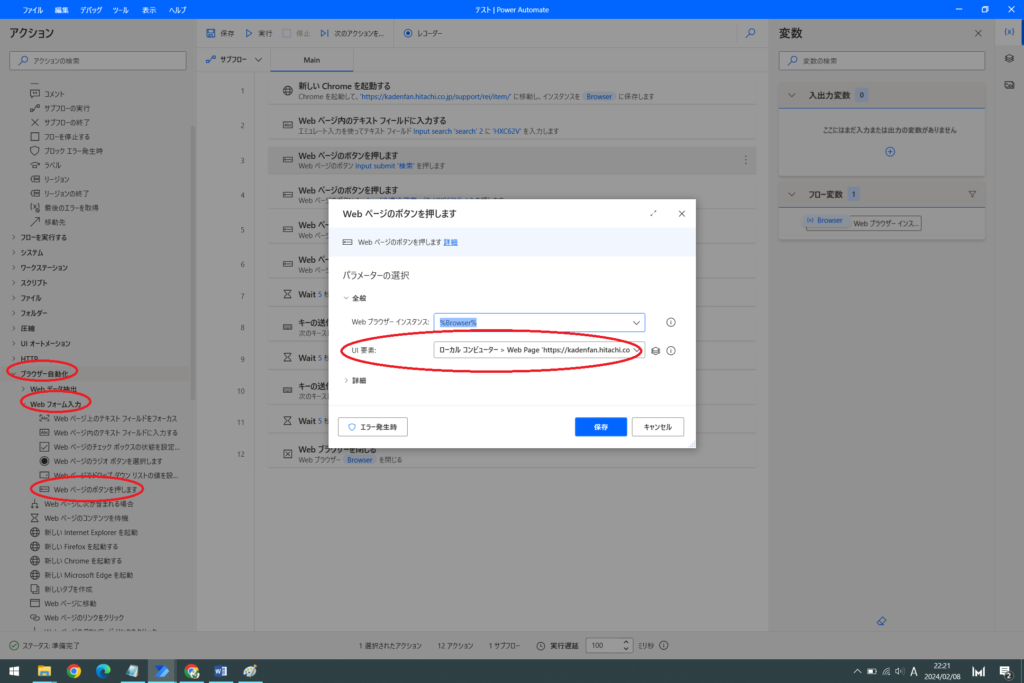
Task: Open the UI elements pane from the right sidebar
Action: point(1009,58)
